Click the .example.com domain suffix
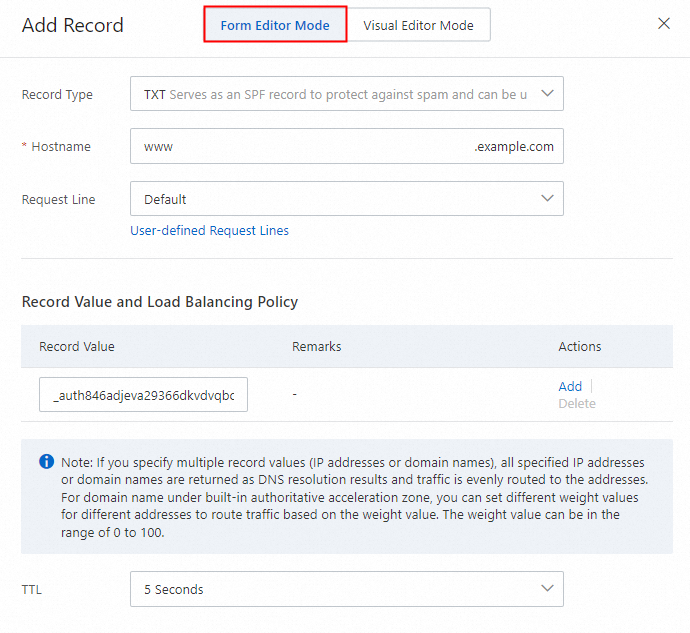This screenshot has width=690, height=633. (x=514, y=146)
